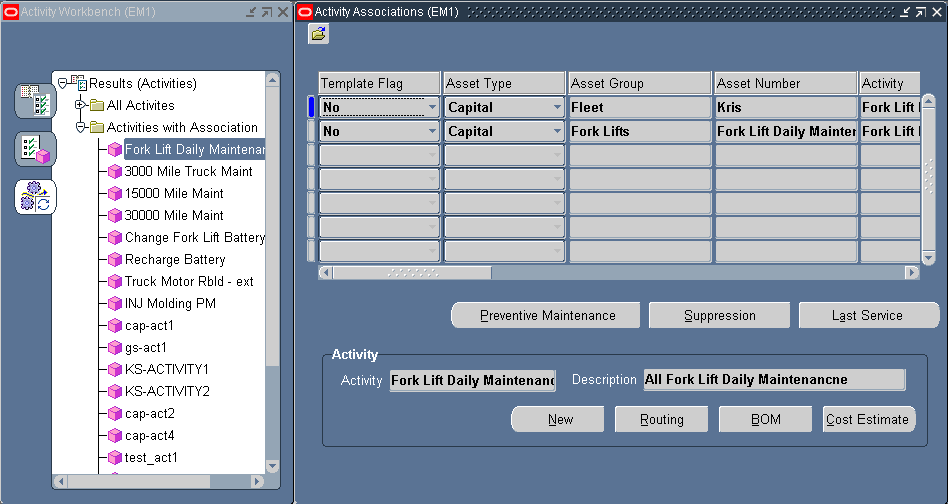Select Fork Lift Daily Maintenance tree item

[195, 149]
